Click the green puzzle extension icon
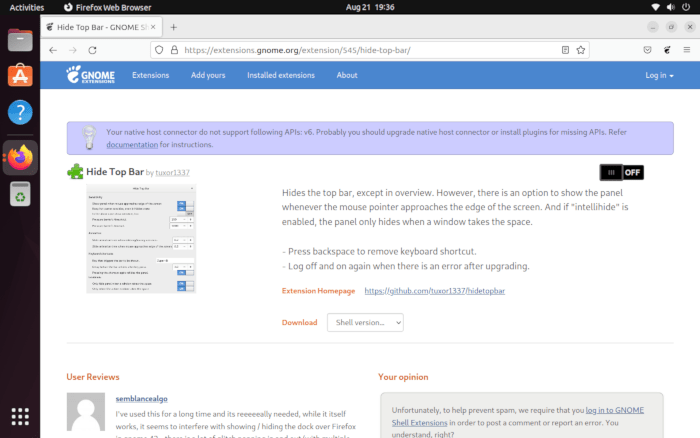This screenshot has height=438, width=700. pyautogui.click(x=75, y=171)
